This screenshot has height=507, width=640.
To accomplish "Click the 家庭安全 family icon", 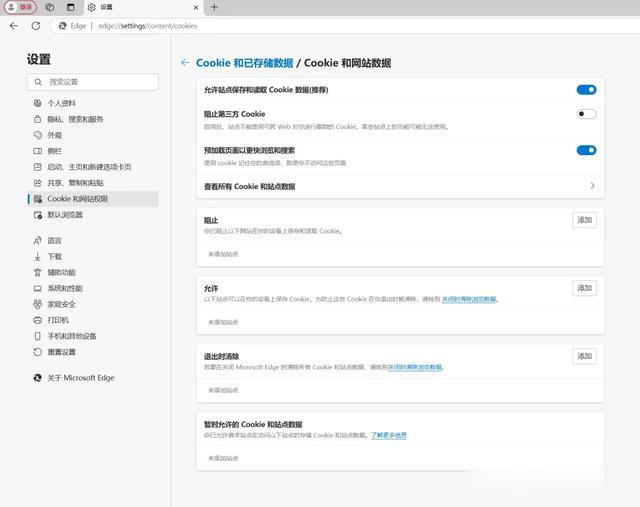I will coord(38,304).
